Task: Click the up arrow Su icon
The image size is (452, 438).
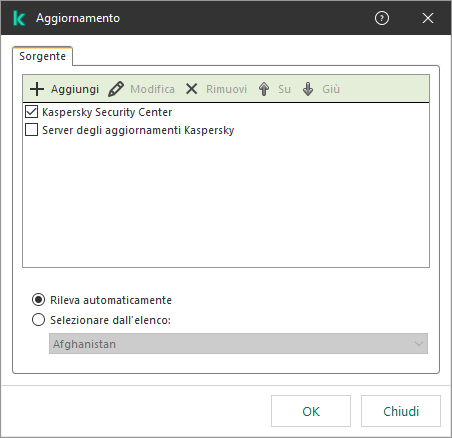Action: [264, 89]
